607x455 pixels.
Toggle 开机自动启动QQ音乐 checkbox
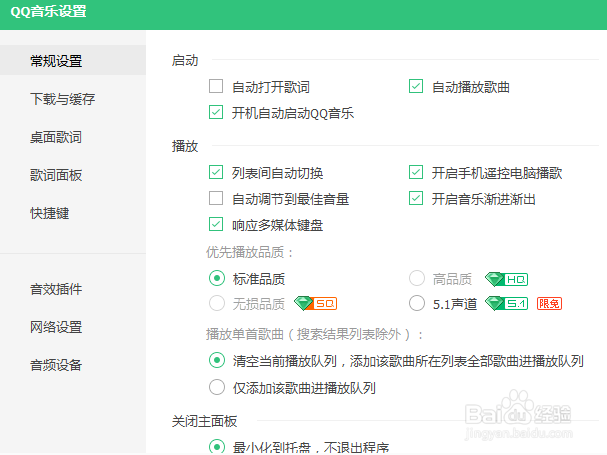[216, 112]
